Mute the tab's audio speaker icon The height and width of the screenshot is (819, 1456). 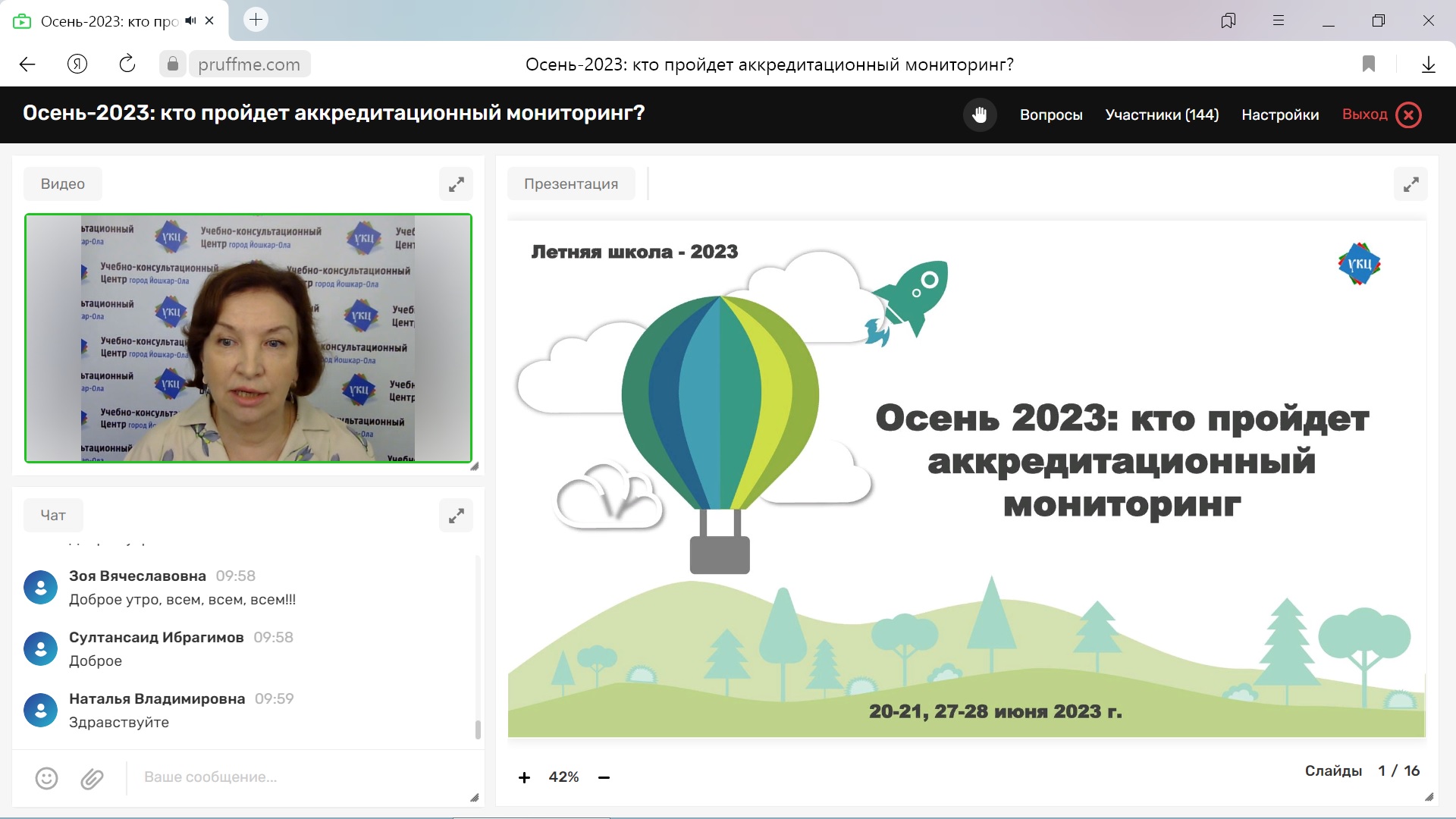190,20
